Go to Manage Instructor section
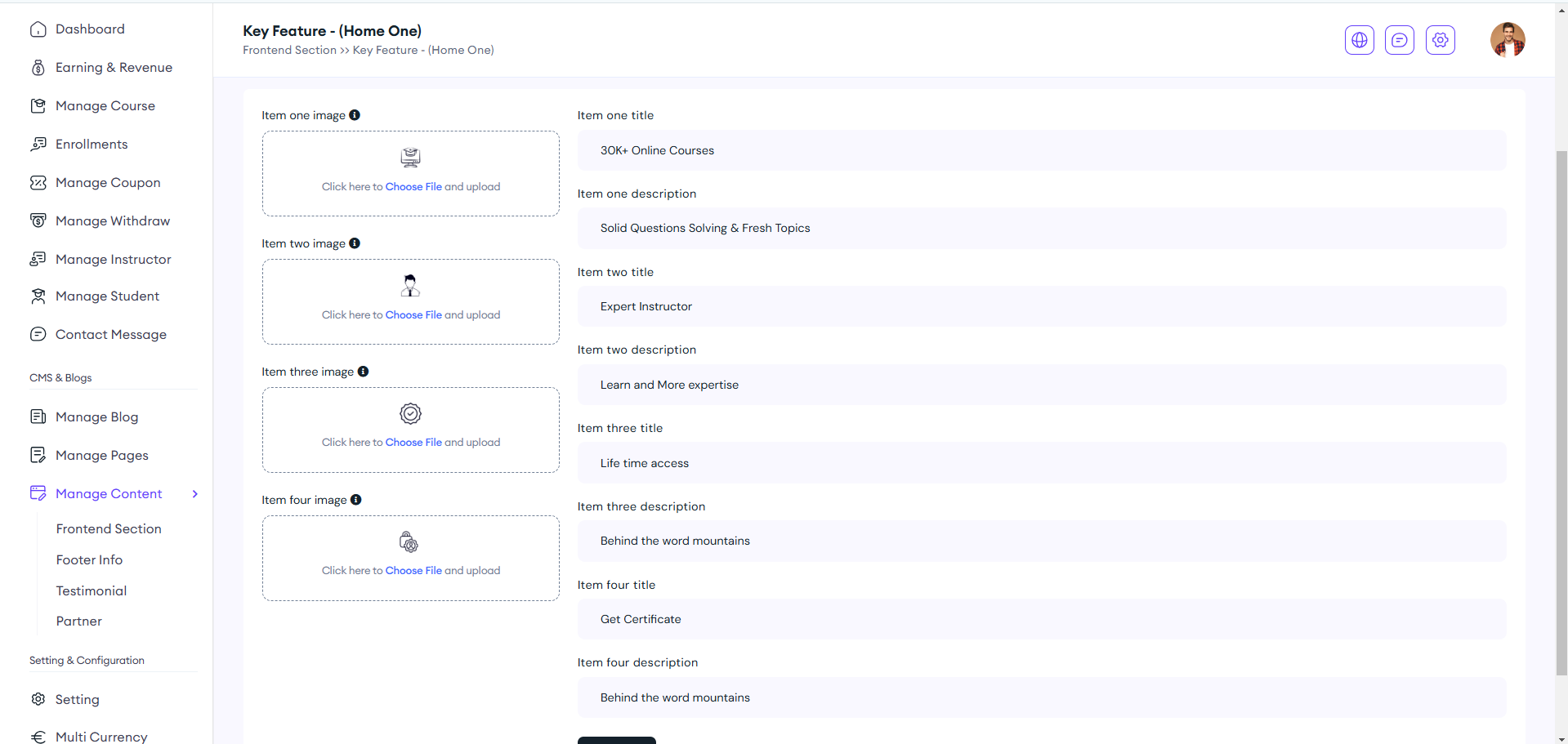Viewport: 1568px width, 744px height. click(x=113, y=260)
